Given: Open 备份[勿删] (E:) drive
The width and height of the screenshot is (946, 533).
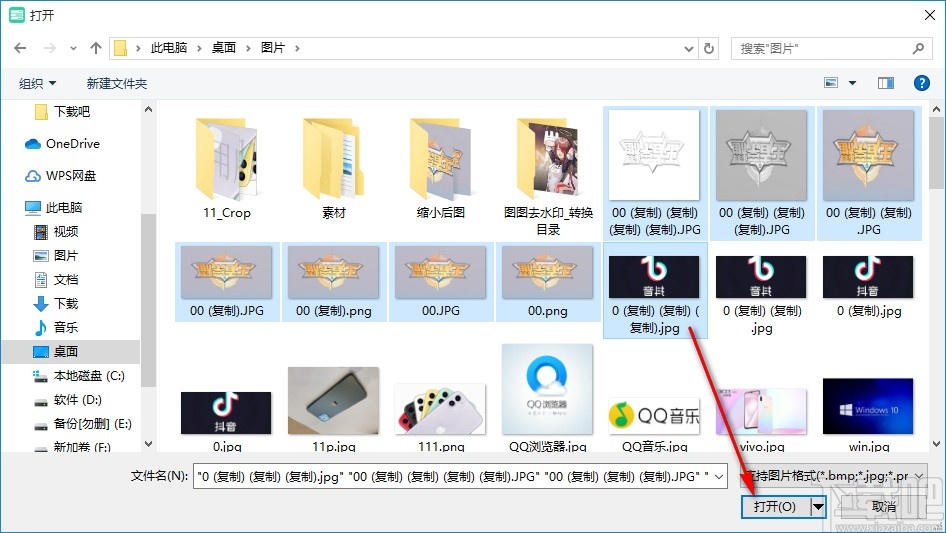Looking at the screenshot, I should point(82,424).
